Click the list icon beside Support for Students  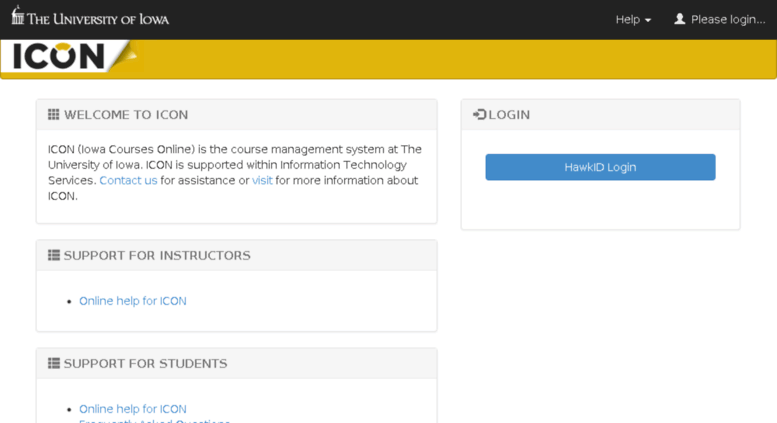pyautogui.click(x=54, y=363)
